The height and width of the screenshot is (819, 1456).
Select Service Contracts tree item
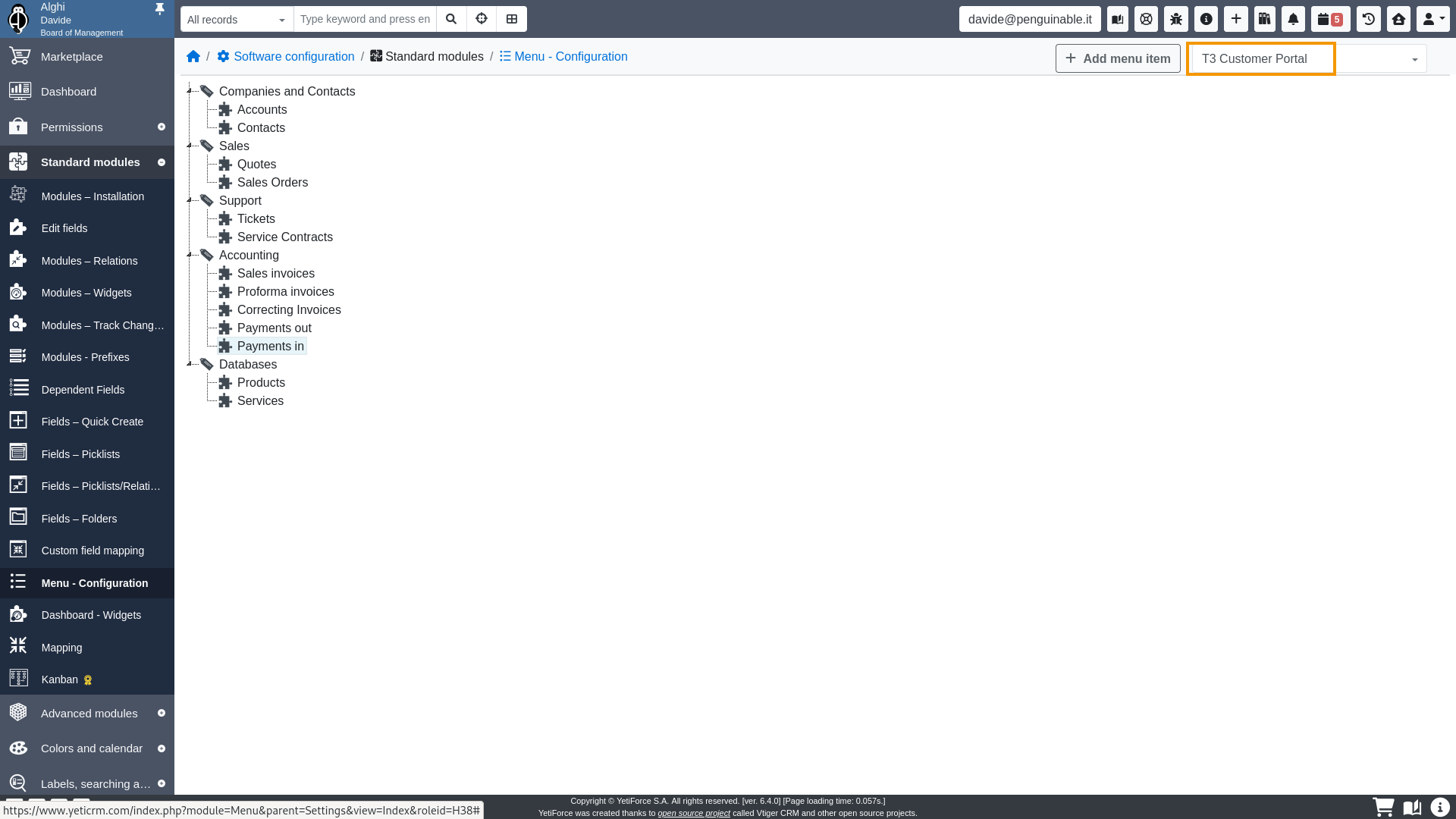point(284,237)
